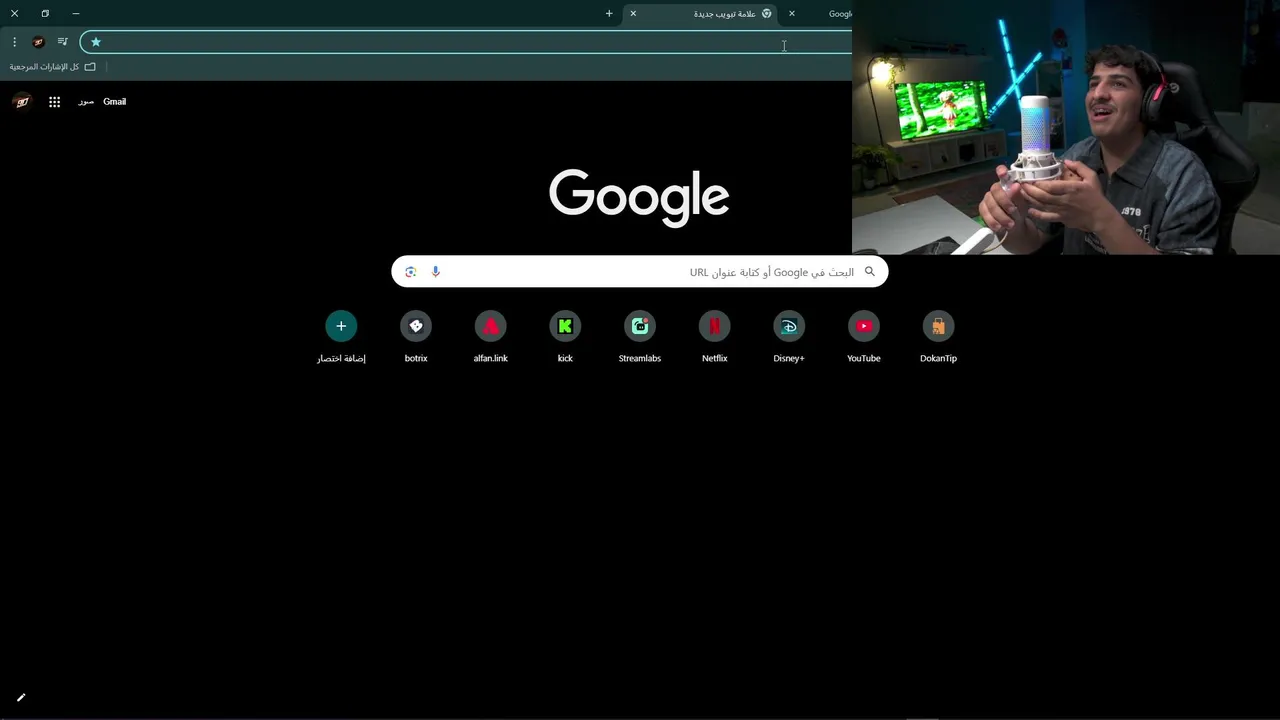Open the Netflix shortcut
1280x720 pixels.
click(714, 338)
